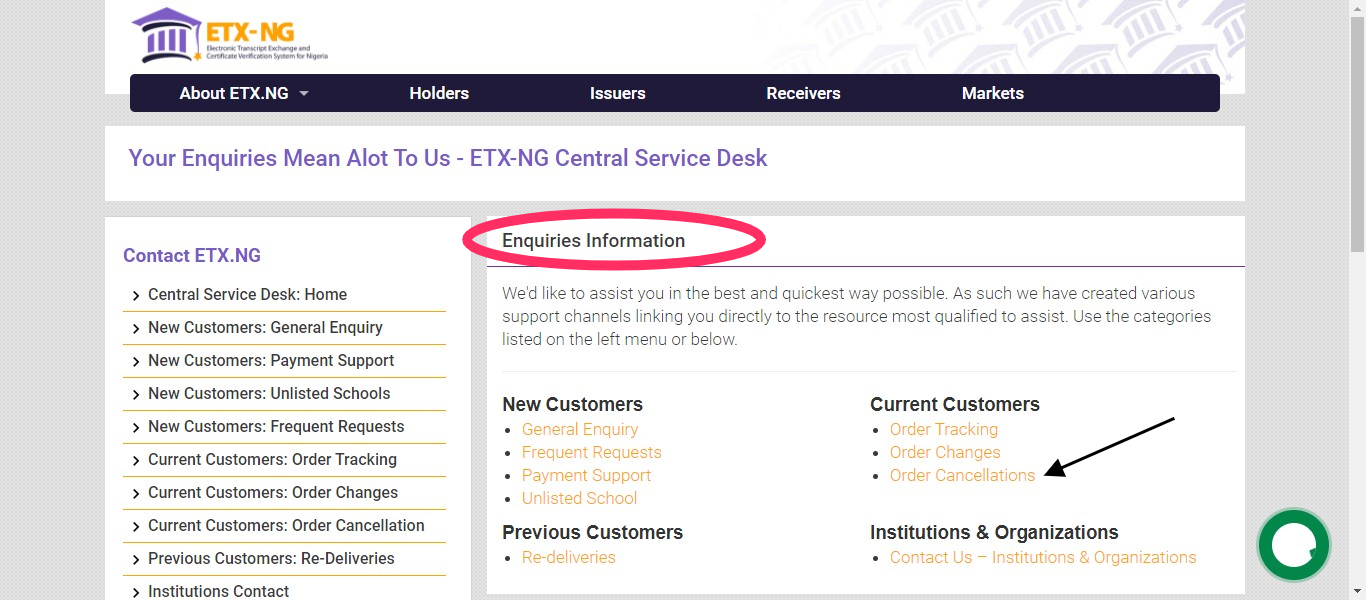Click Contact Us for Institutions & Organizations
The height and width of the screenshot is (600, 1366).
pyautogui.click(x=1042, y=557)
